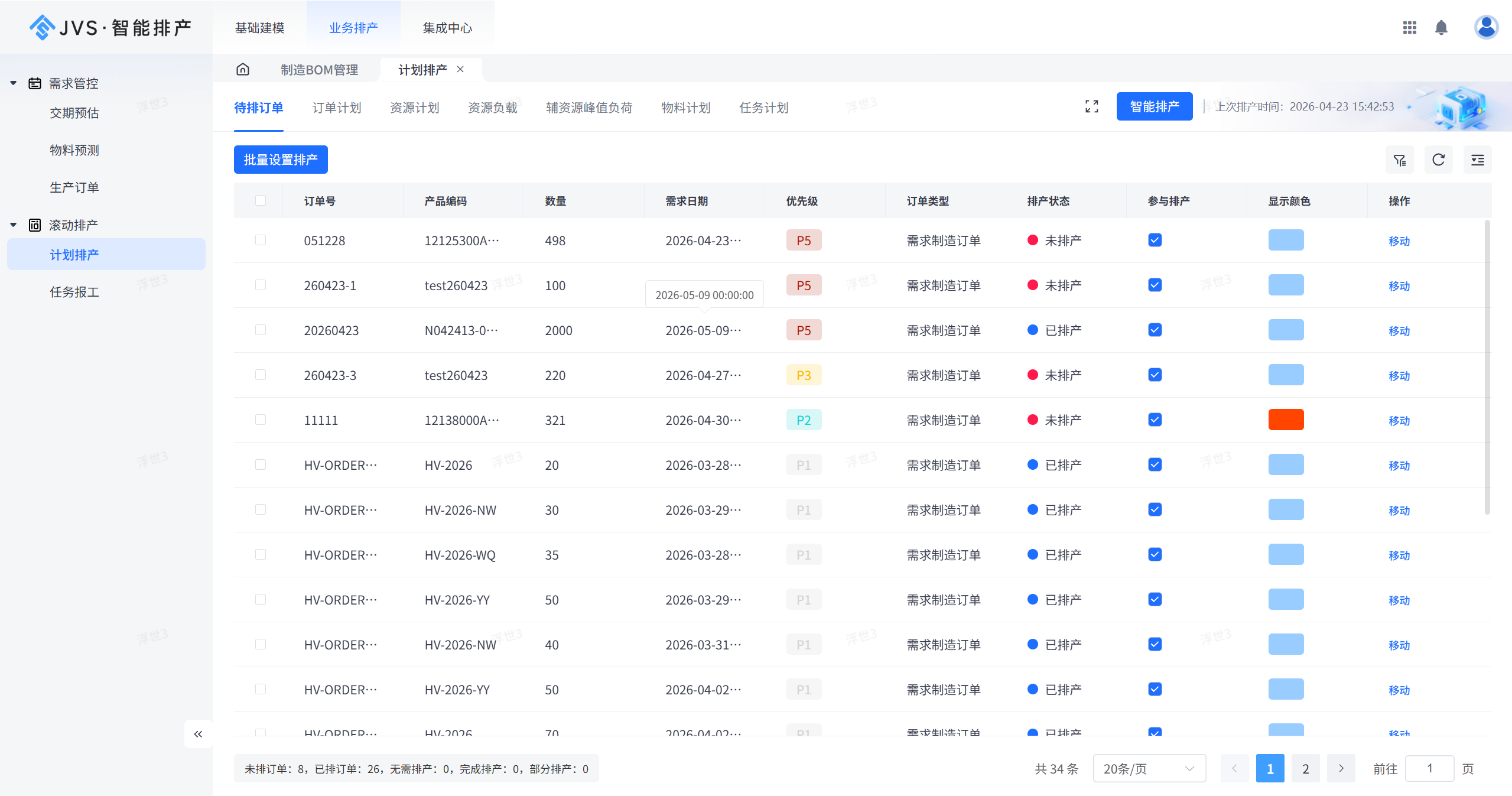Open the table filter icon
The image size is (1512, 796).
click(1399, 160)
